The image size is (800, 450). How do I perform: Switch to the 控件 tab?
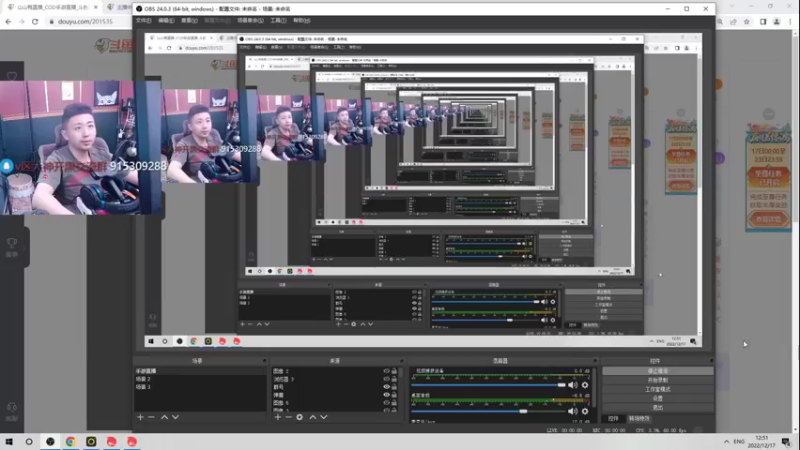613,419
